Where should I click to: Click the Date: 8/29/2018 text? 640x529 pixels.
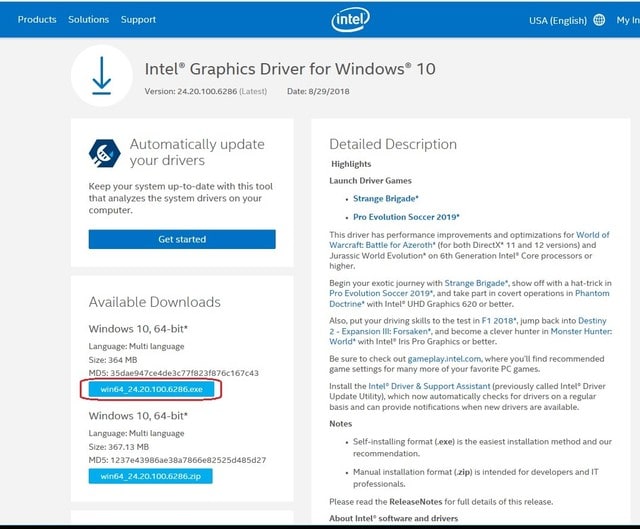318,91
